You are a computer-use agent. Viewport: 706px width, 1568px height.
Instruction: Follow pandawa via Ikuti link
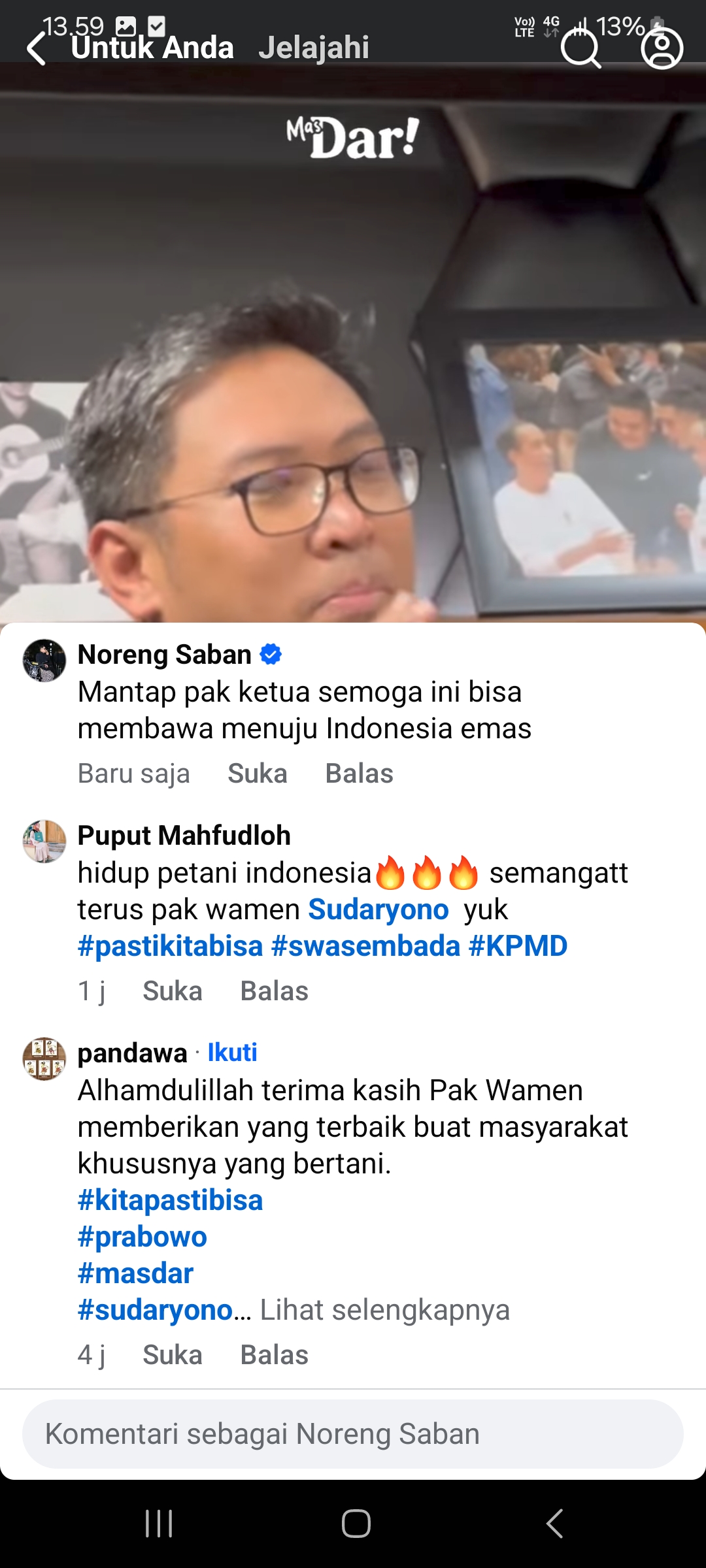click(232, 1053)
